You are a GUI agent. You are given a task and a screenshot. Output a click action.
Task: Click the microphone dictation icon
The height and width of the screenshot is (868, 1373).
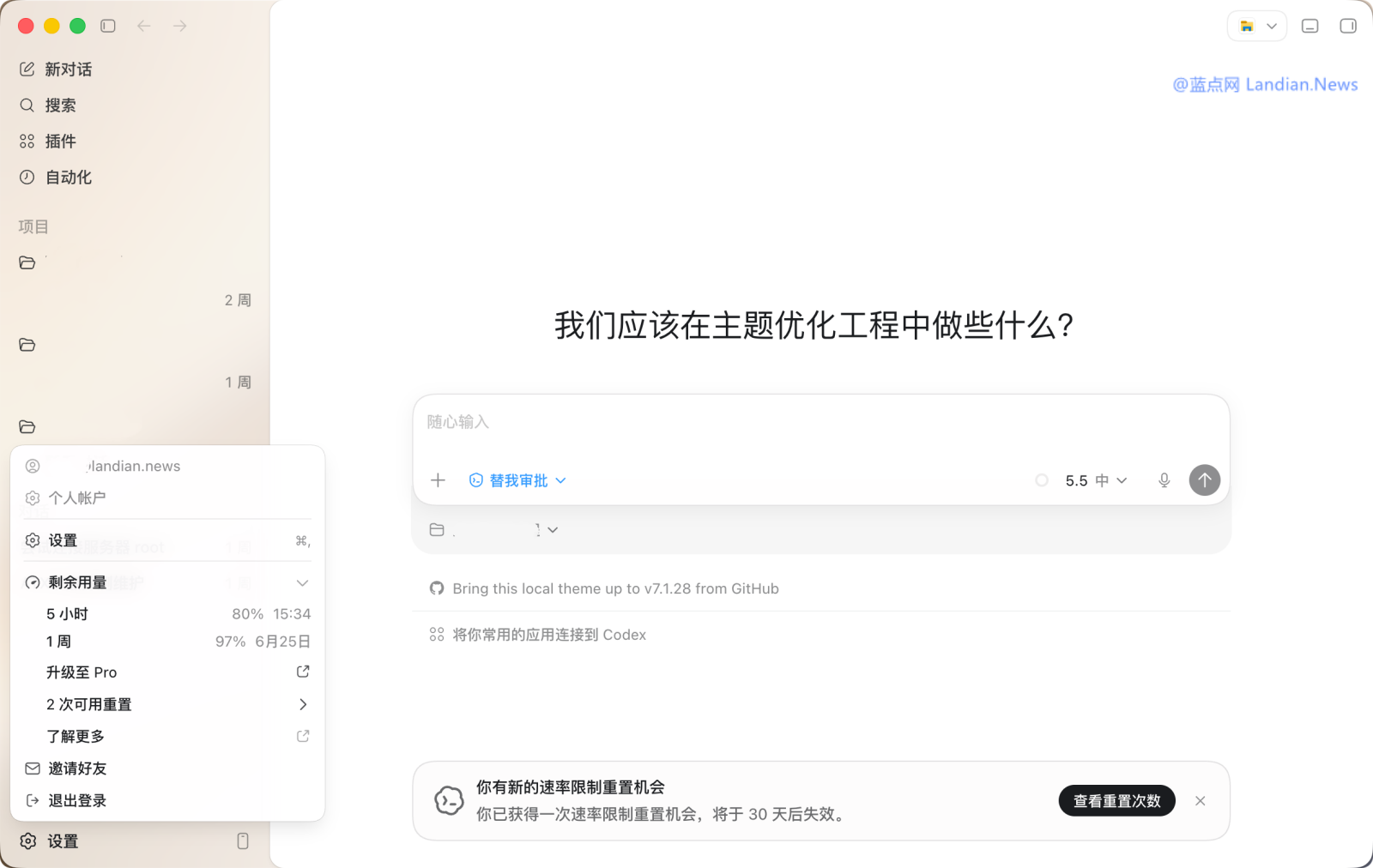pos(1164,480)
